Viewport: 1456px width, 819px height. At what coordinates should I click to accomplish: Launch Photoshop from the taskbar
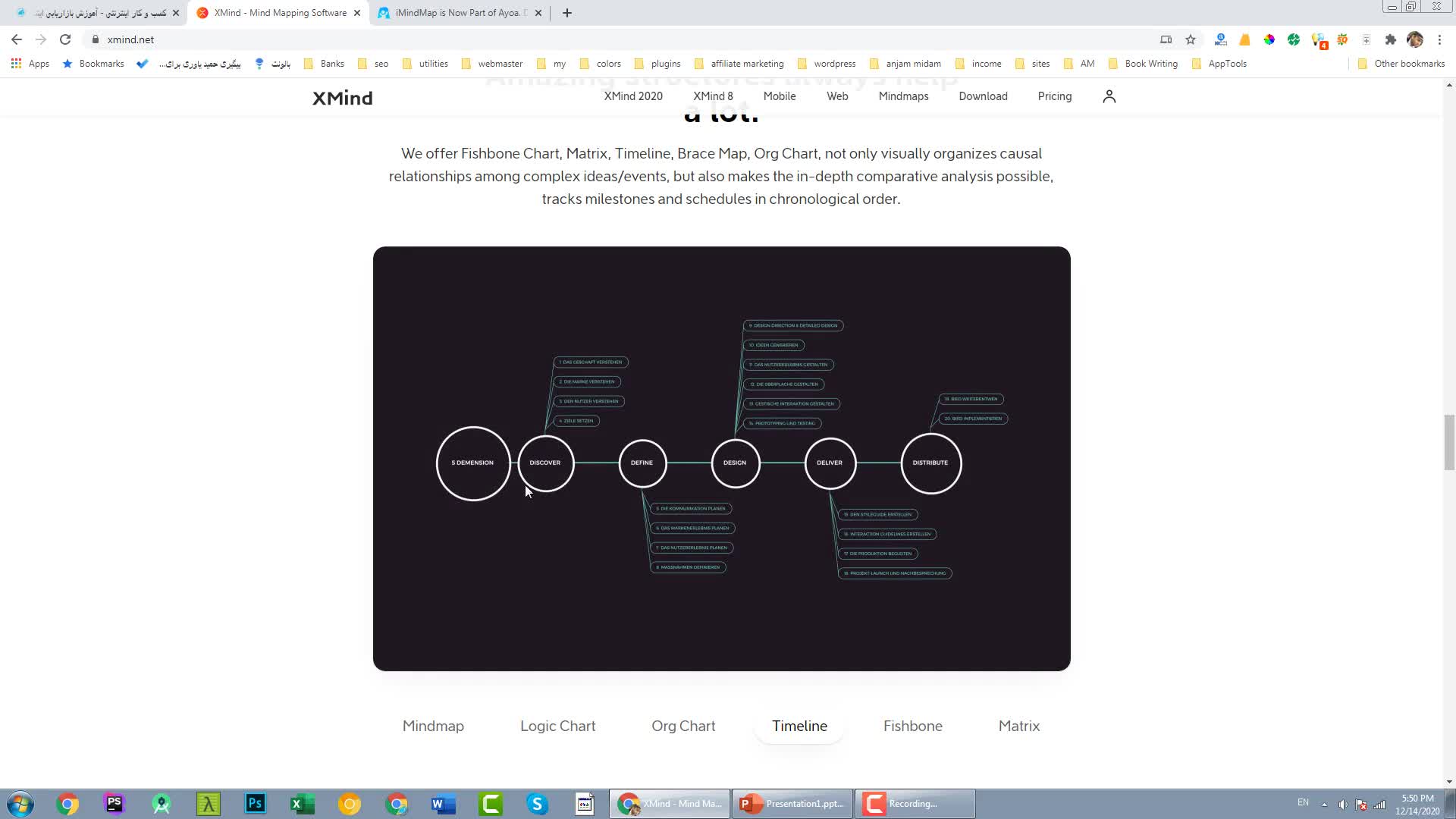click(256, 804)
